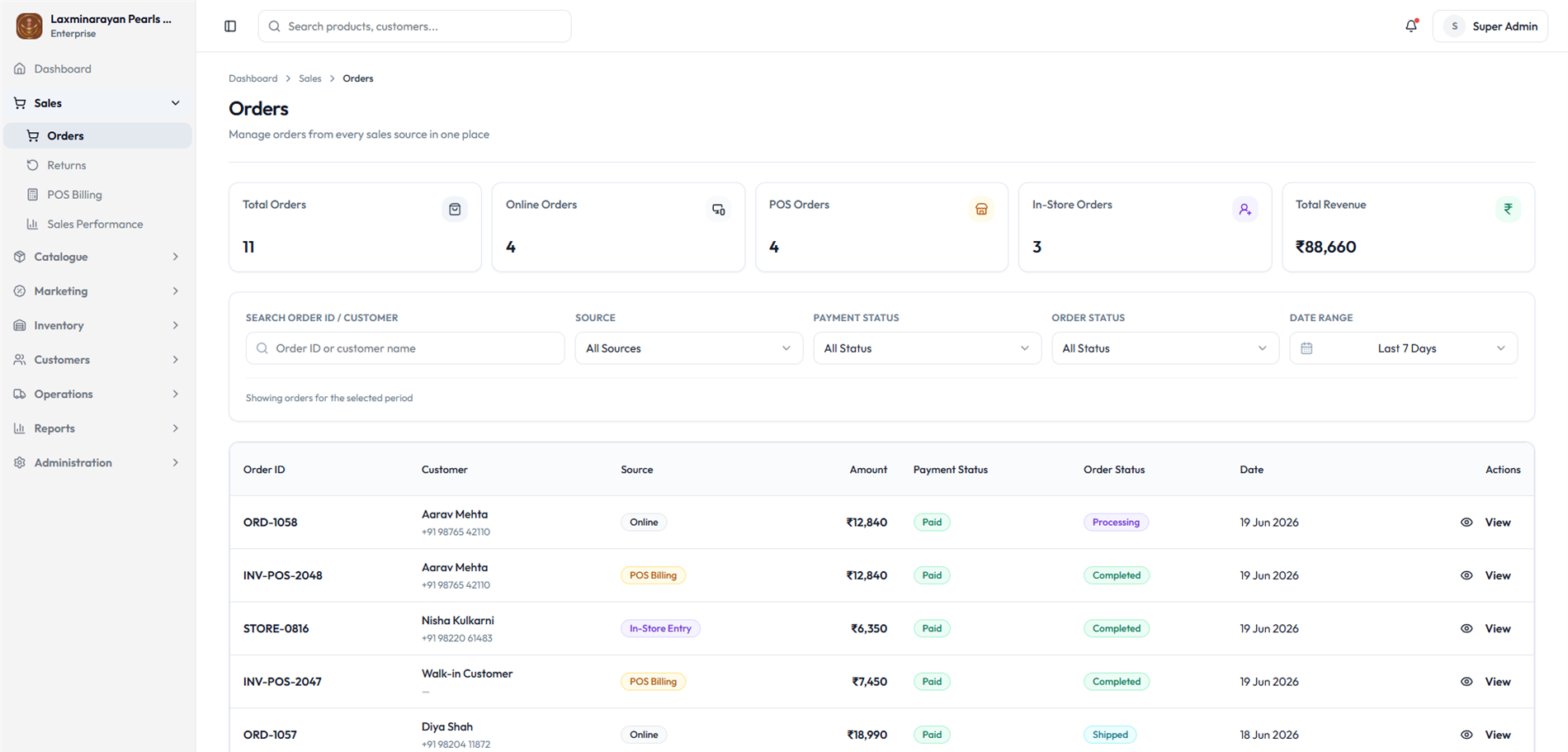
Task: Click the magnifier icon in top search bar
Action: tap(275, 26)
